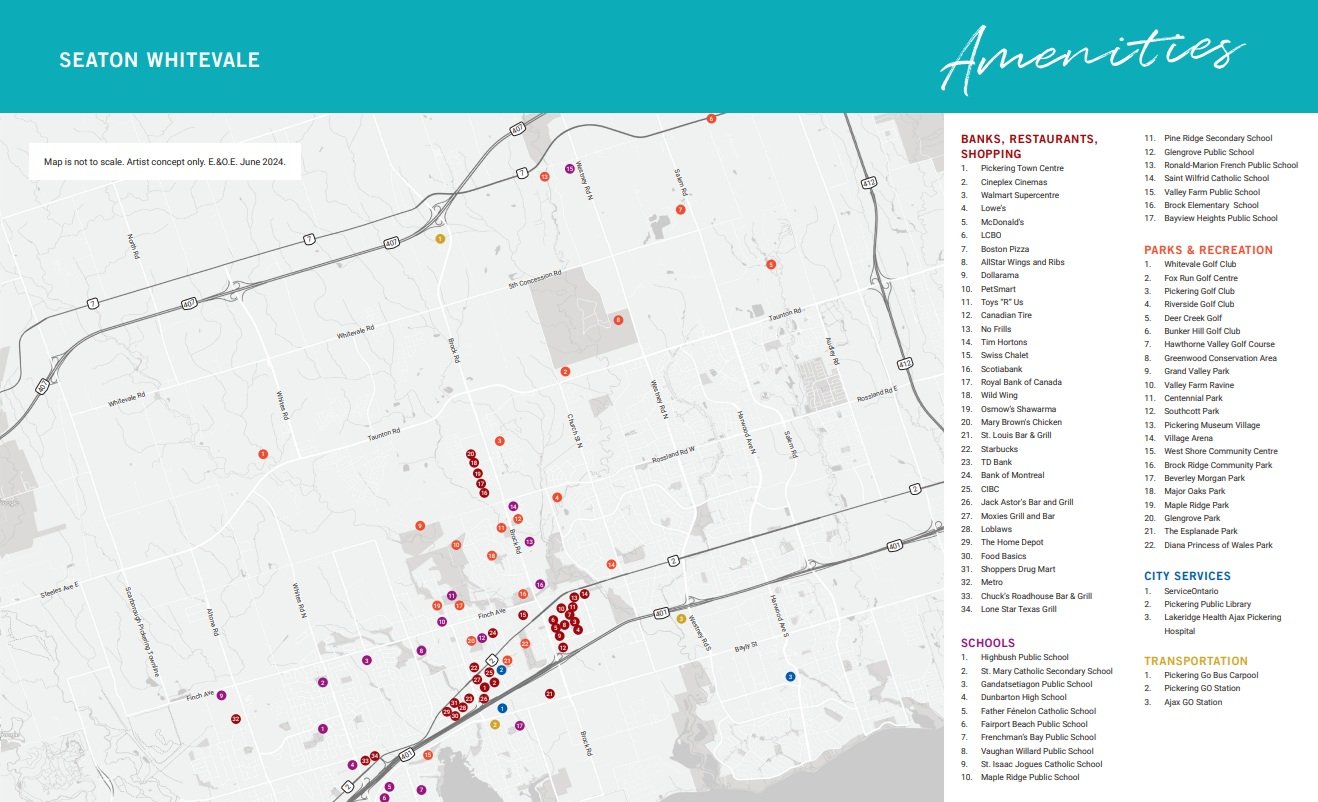1318x802 pixels.
Task: Click the Transportation legend heading
Action: tap(1195, 661)
